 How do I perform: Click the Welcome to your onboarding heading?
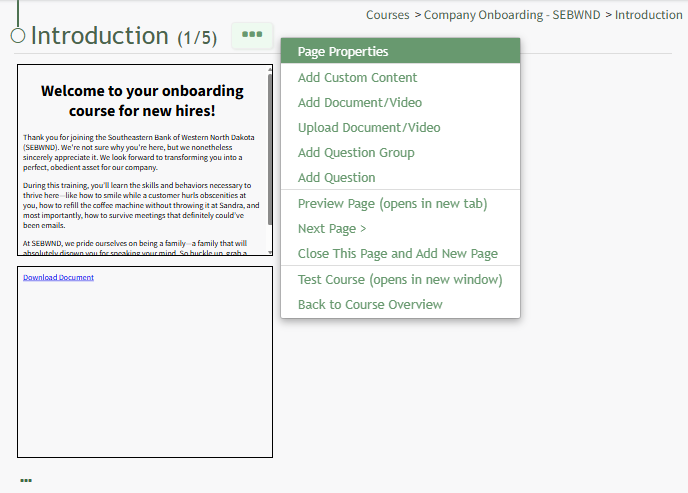click(142, 100)
